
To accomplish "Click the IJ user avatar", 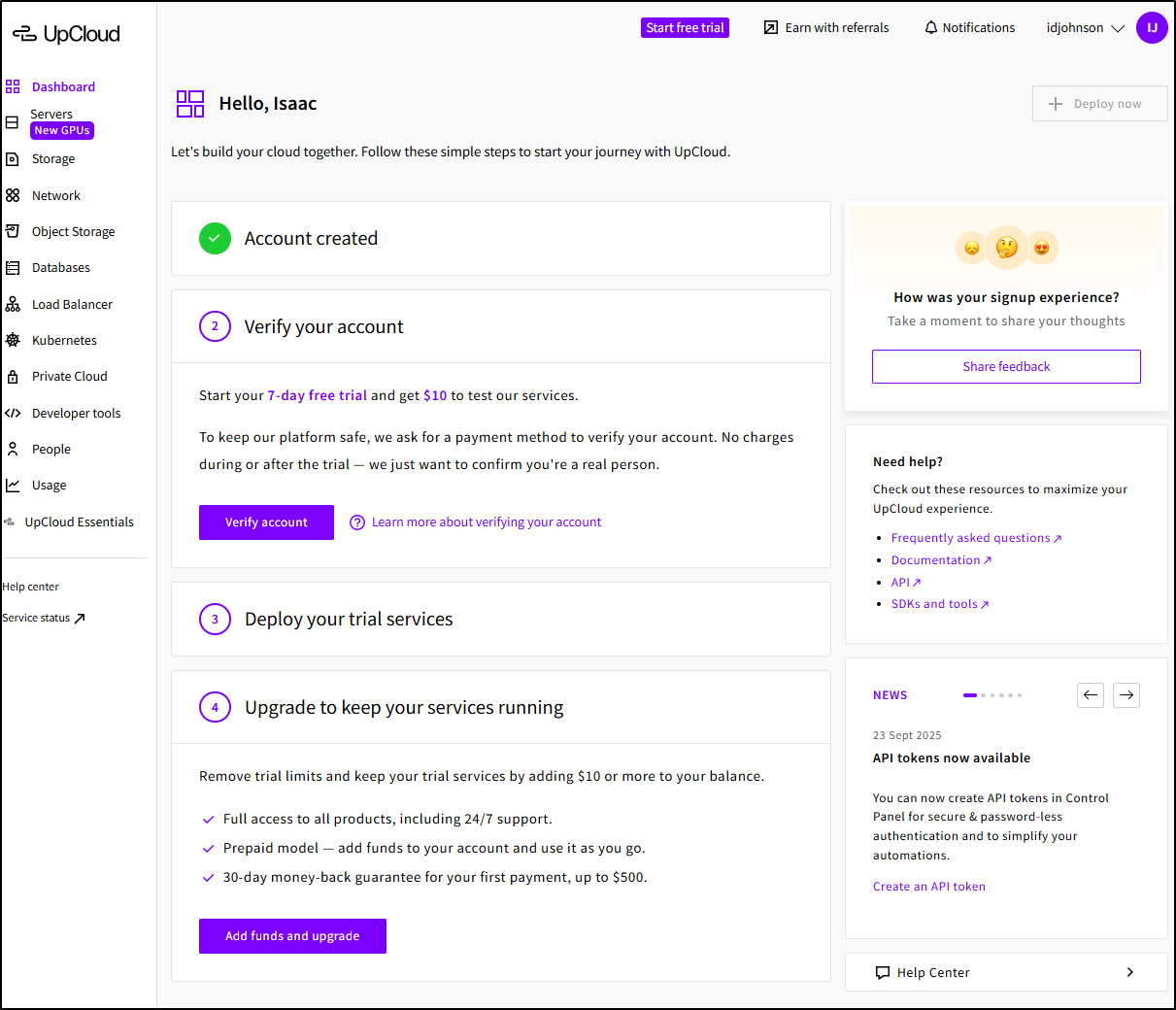I will 1152,27.
